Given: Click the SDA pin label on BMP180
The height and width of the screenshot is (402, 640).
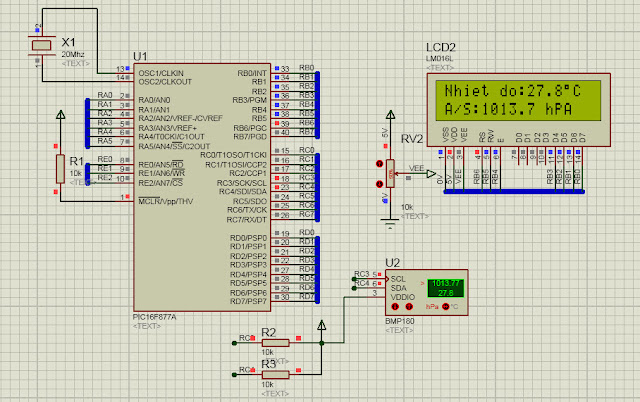Looking at the screenshot, I should pyautogui.click(x=398, y=288).
